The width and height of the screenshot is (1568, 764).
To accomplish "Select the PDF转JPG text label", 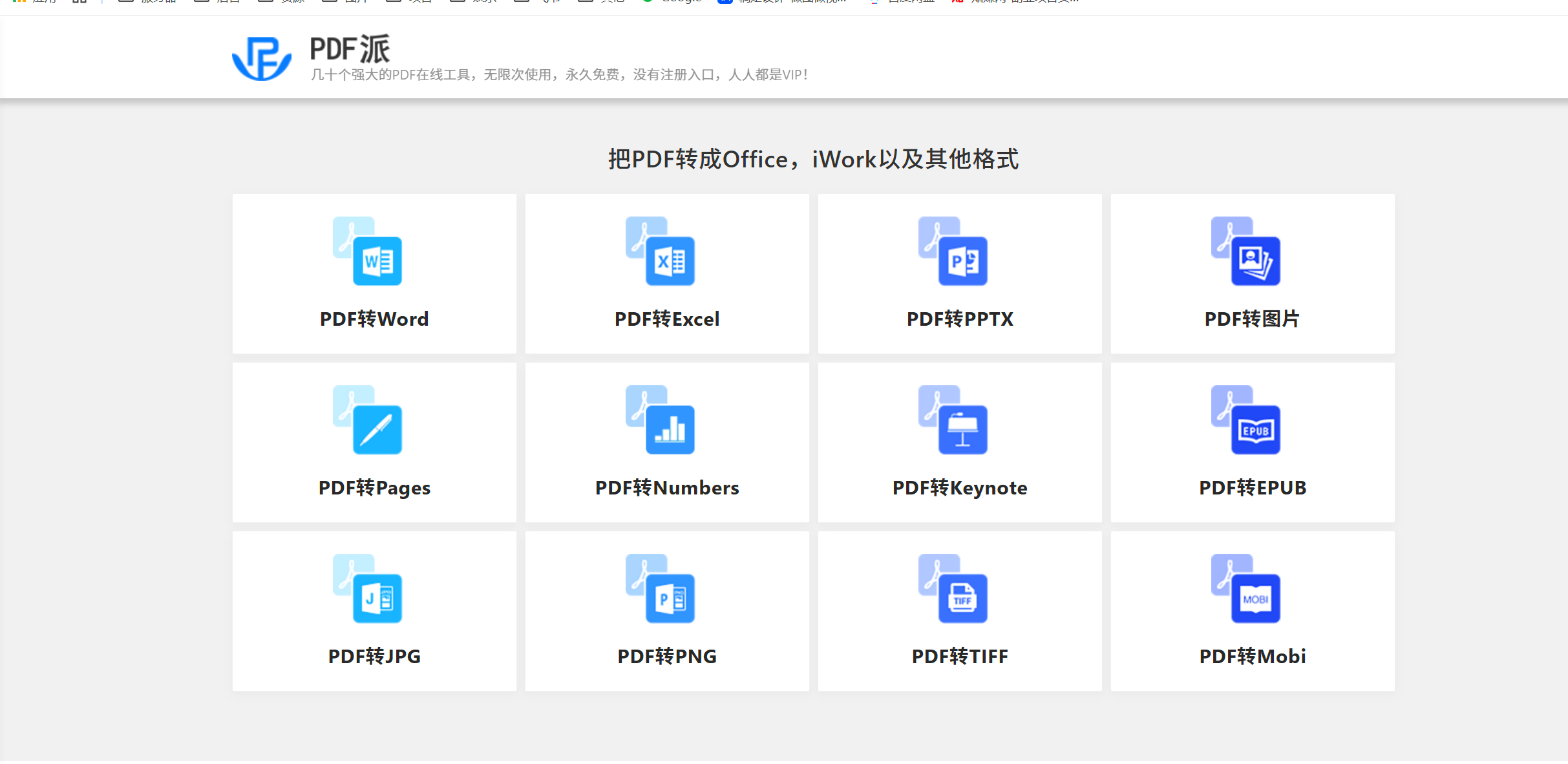I will [x=374, y=657].
